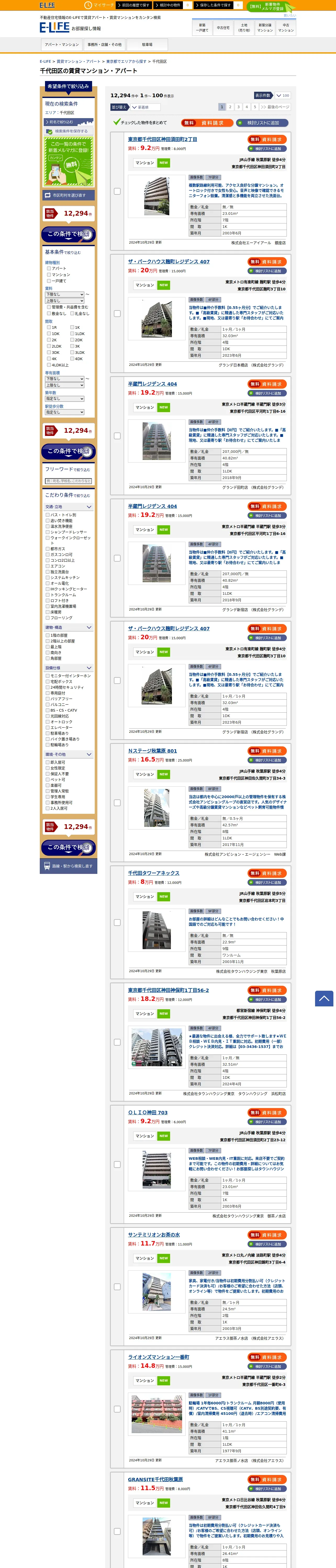Screen dimensions: 336x1568
Task: Collapse the 環境・その他 section
Action: pos(68,754)
